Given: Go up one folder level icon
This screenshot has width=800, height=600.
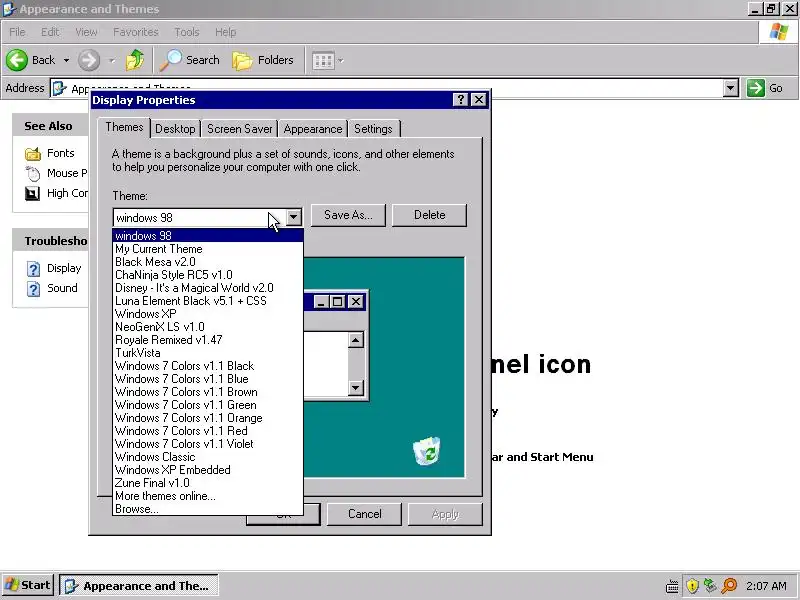Looking at the screenshot, I should pos(135,60).
